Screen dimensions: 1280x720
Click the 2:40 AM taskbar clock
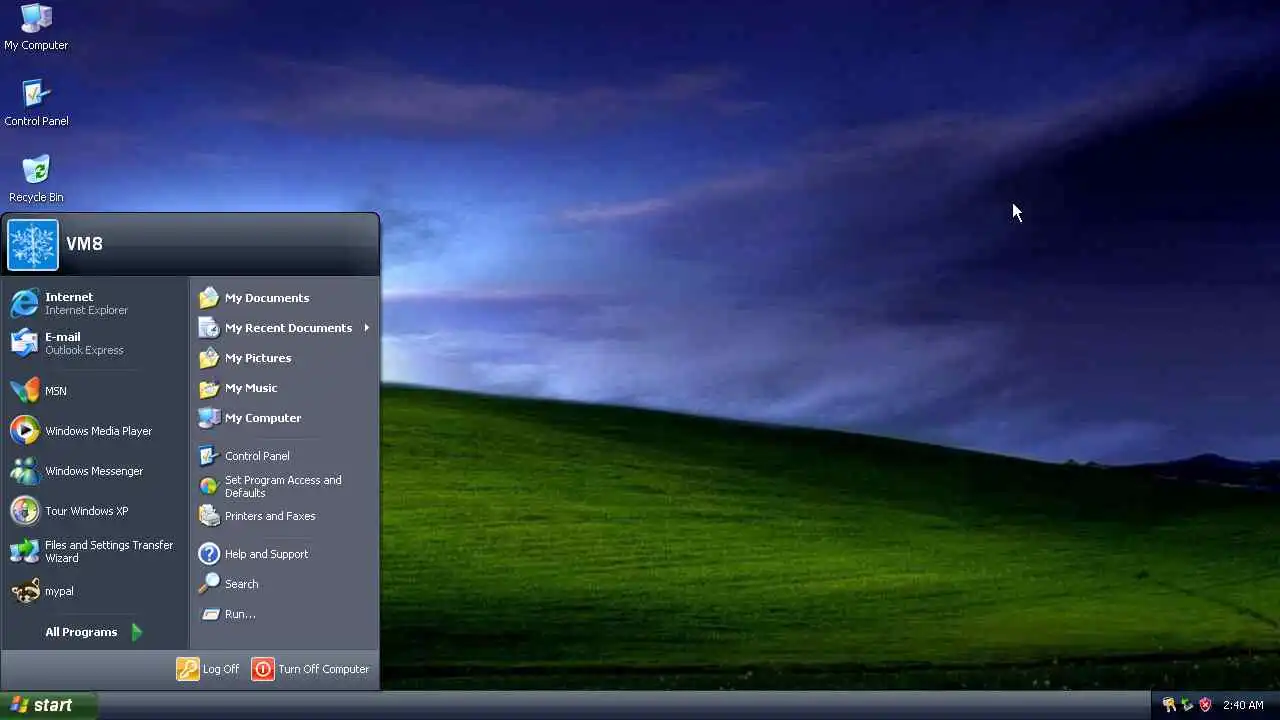[x=1243, y=705]
